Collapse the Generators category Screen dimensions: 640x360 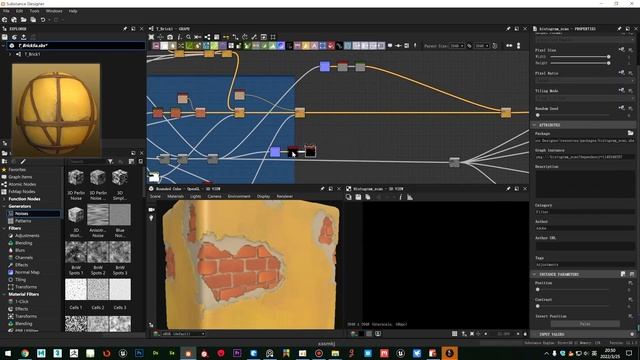tap(4, 206)
